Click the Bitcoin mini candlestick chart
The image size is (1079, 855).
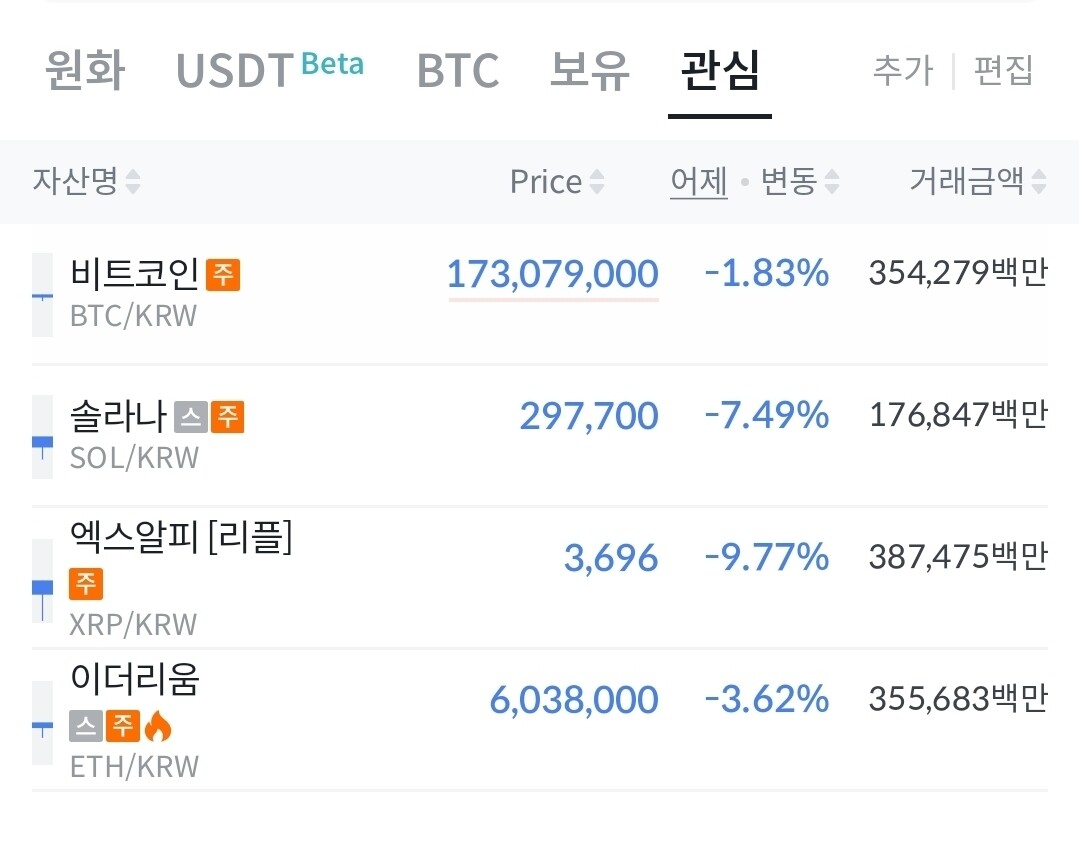point(42,295)
